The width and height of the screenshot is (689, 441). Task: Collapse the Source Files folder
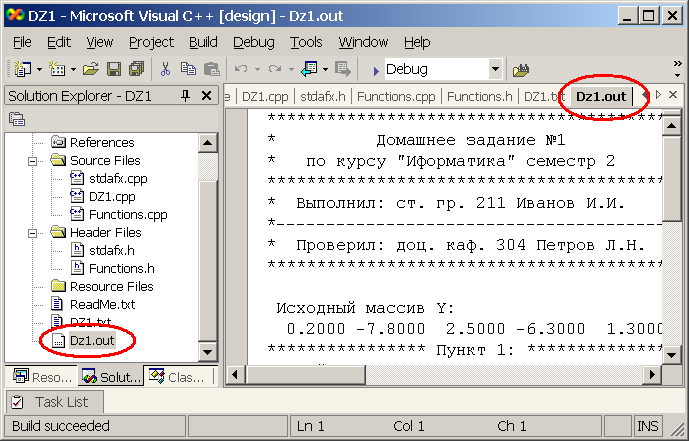click(x=33, y=161)
